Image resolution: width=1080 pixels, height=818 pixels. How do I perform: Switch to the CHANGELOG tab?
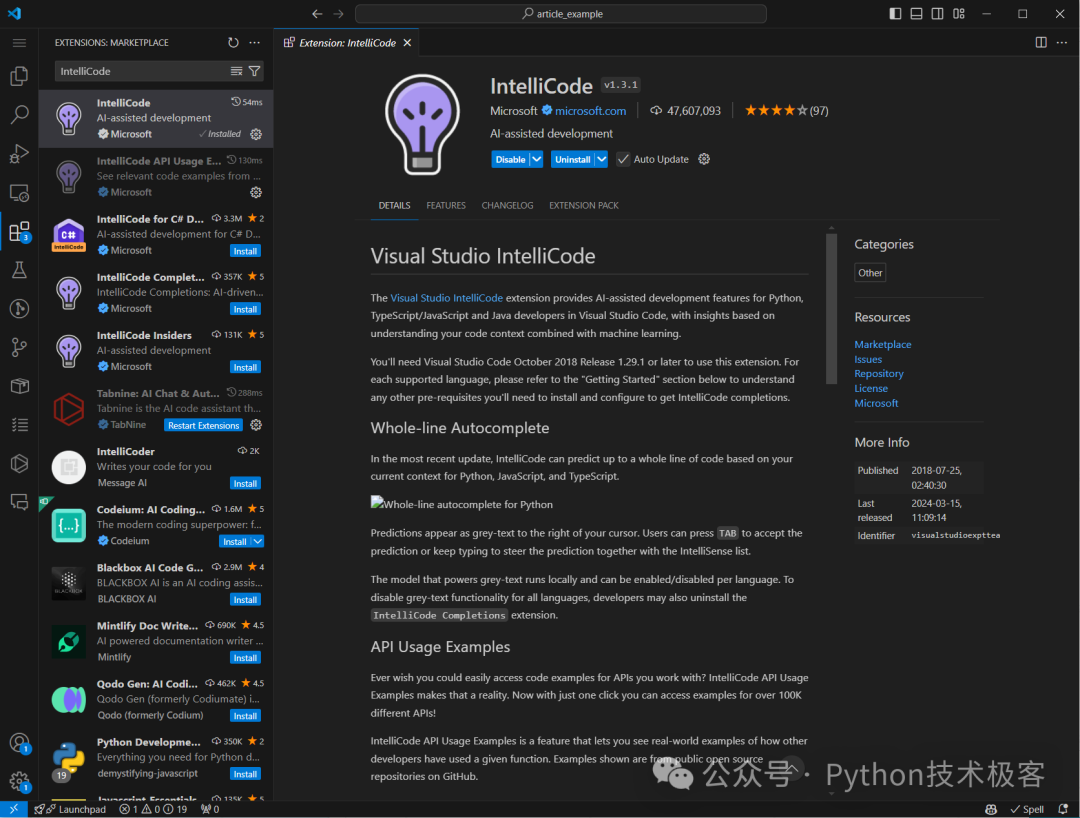[x=508, y=205]
